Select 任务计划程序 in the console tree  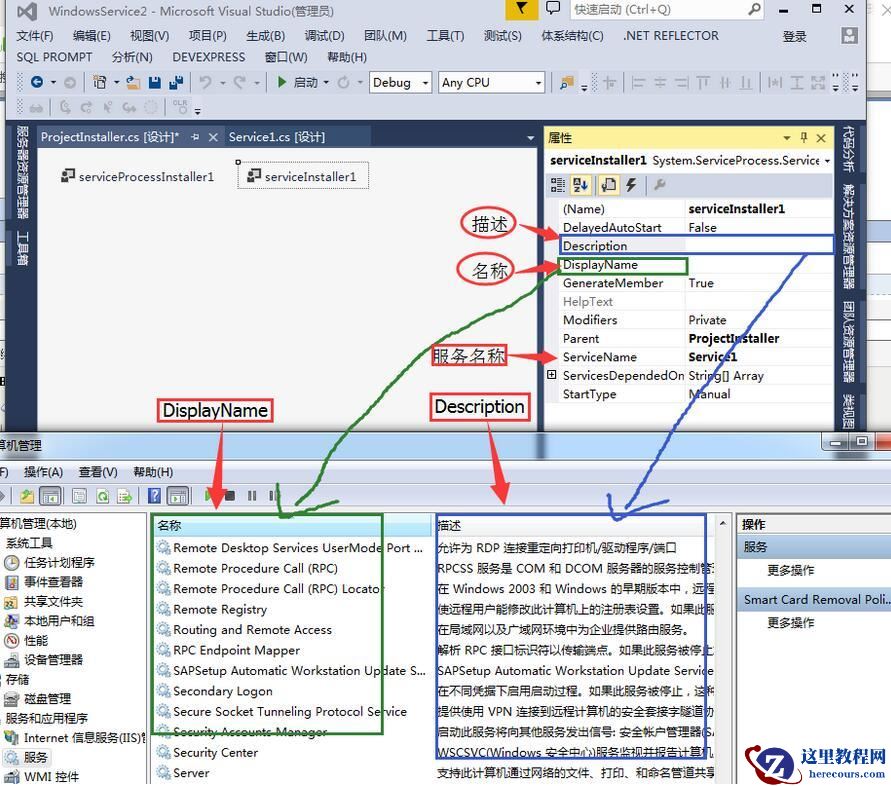[x=49, y=563]
